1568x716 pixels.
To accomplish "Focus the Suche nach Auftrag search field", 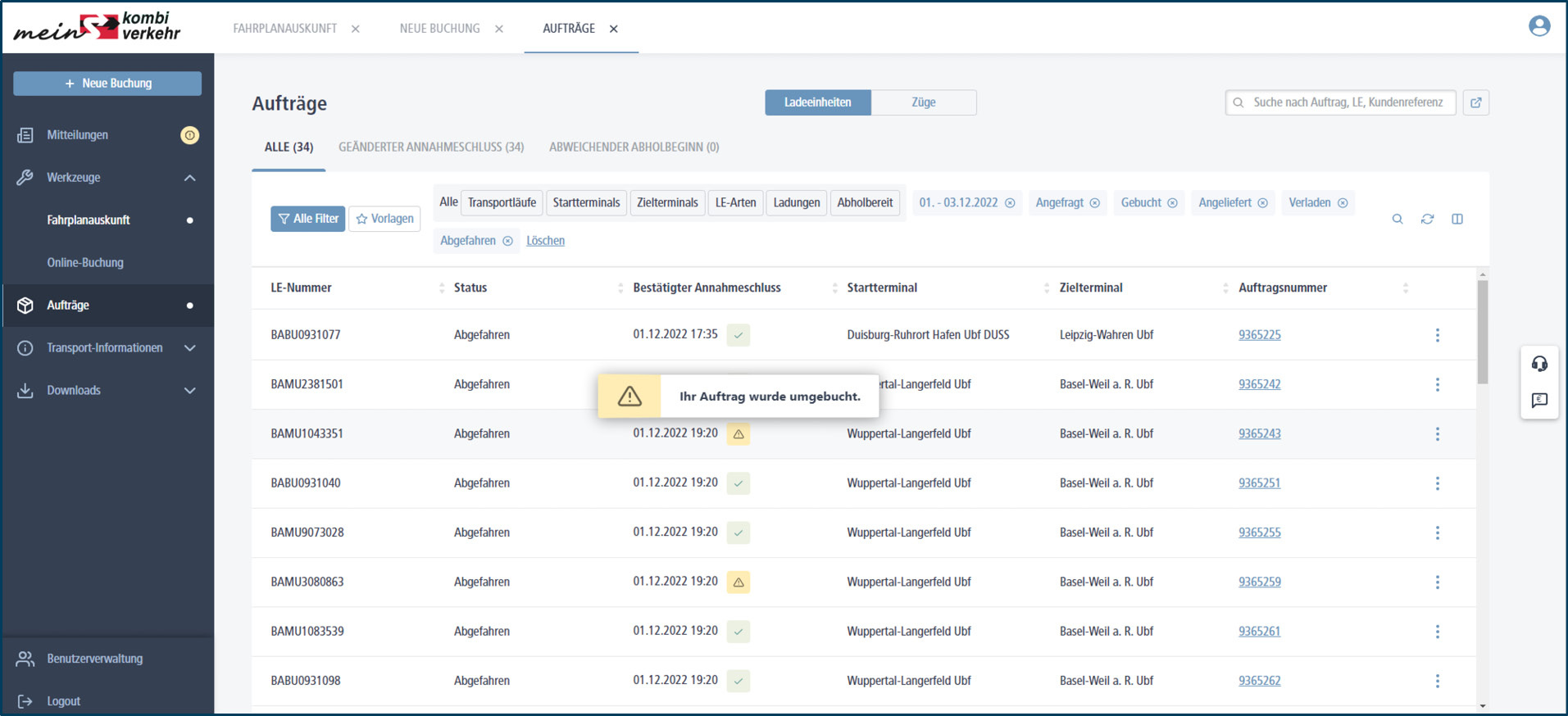I will click(1340, 102).
